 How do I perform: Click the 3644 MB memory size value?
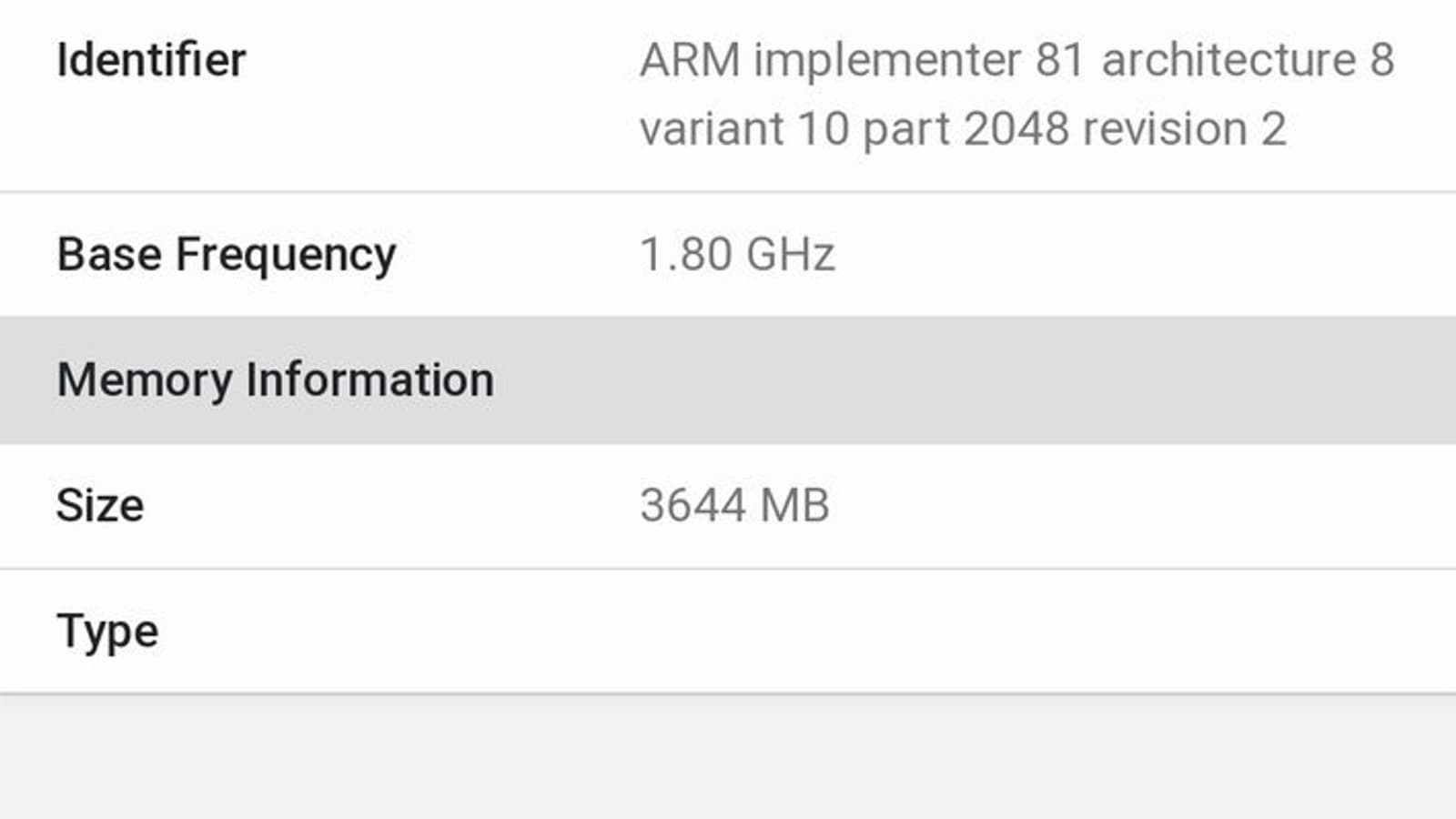click(734, 506)
